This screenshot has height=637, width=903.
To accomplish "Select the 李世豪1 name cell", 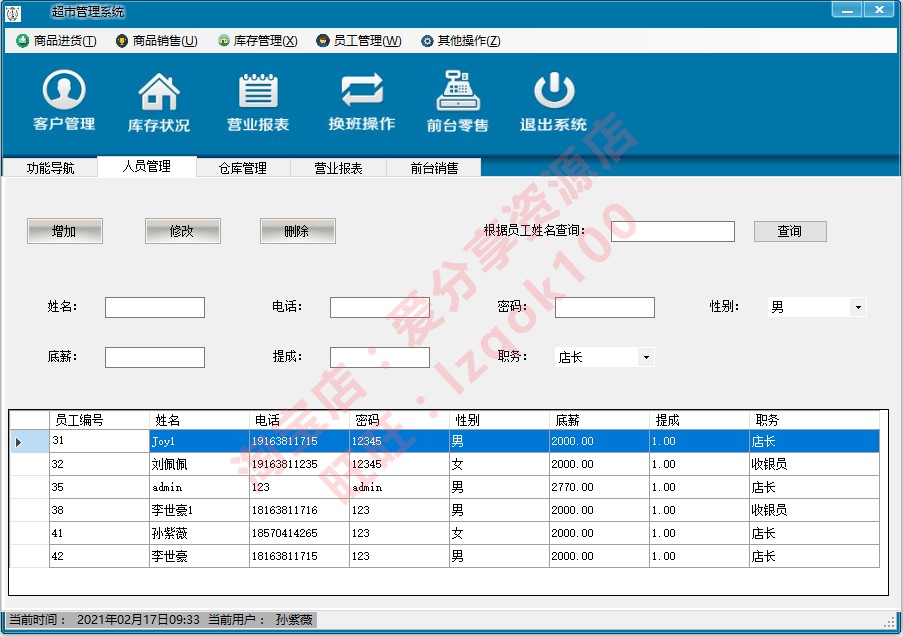I will [199, 510].
